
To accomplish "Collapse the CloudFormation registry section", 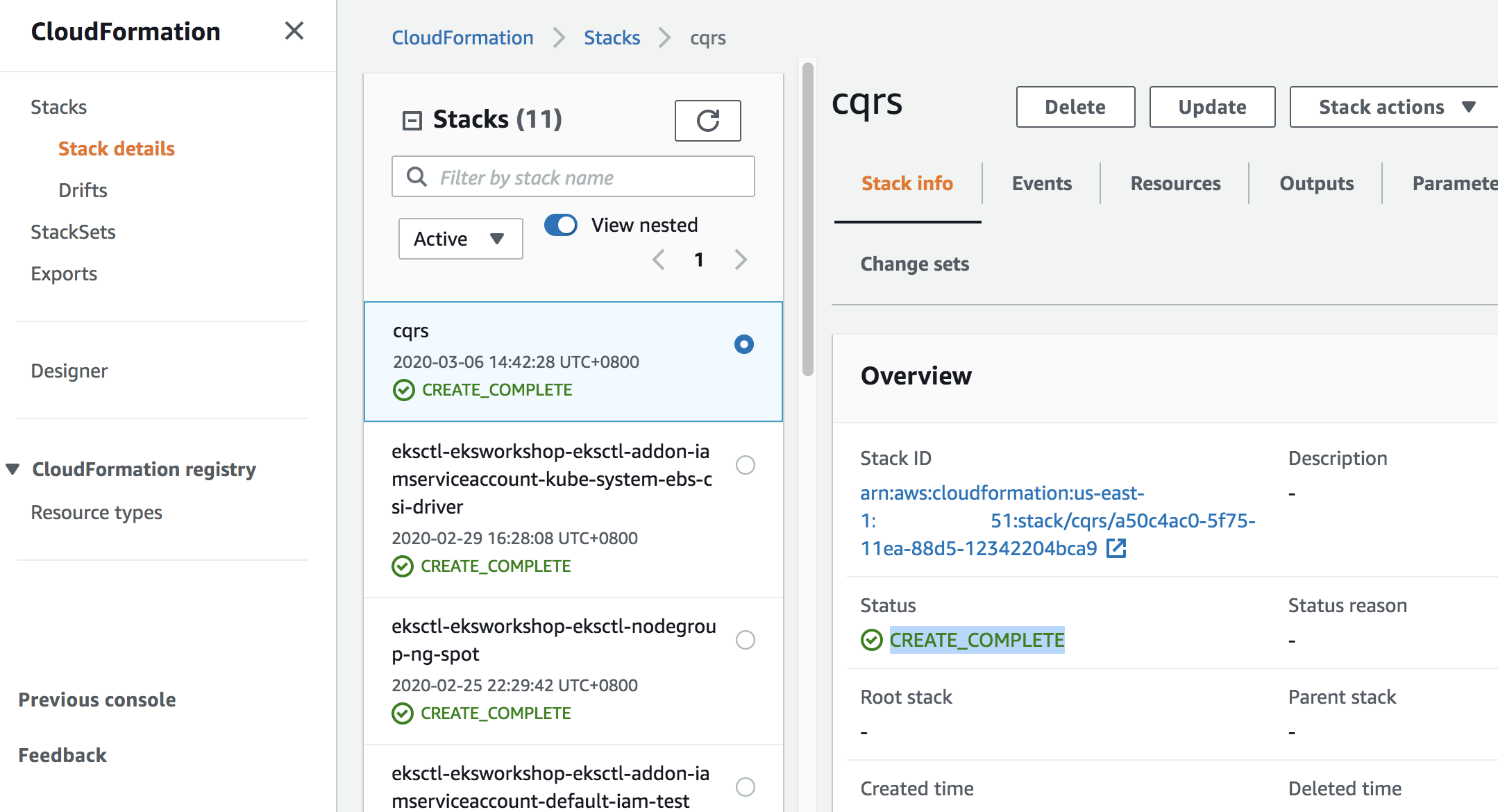I will click(x=12, y=469).
